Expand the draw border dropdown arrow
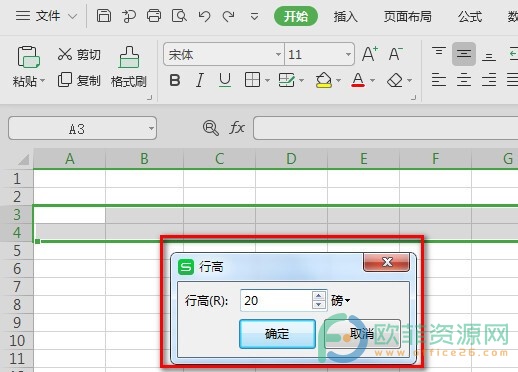Screen dimensions: 518x372 tap(302, 80)
